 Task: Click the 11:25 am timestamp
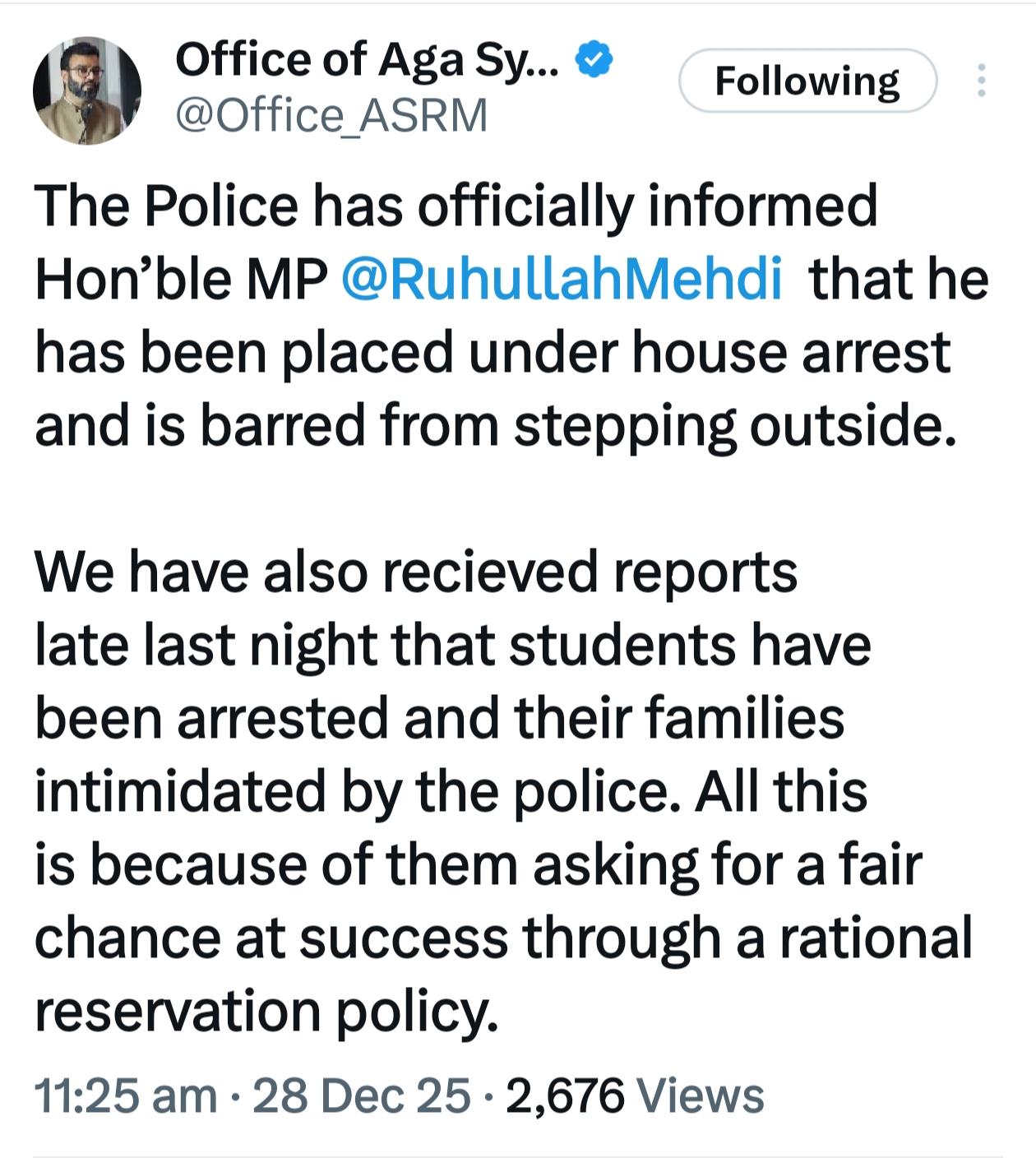[125, 1096]
